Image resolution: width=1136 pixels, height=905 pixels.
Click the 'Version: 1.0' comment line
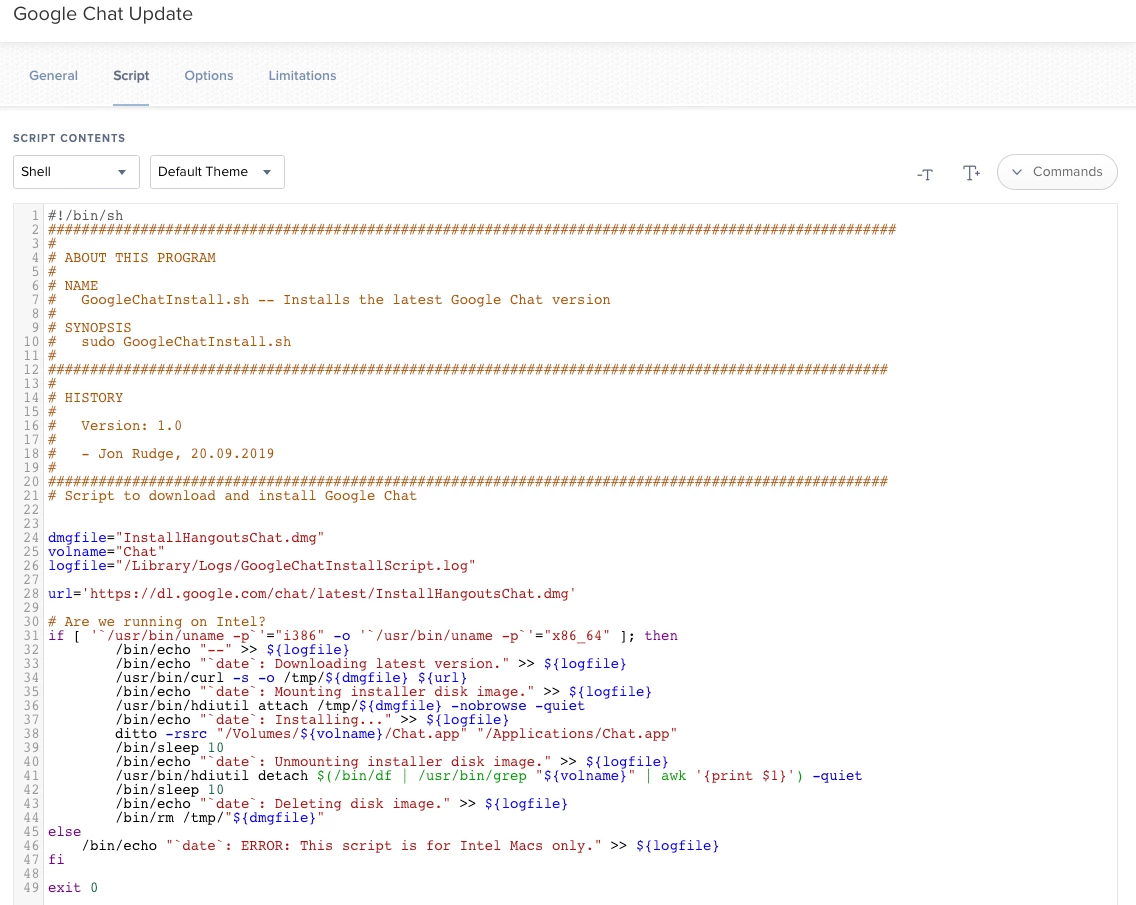[x=114, y=425]
